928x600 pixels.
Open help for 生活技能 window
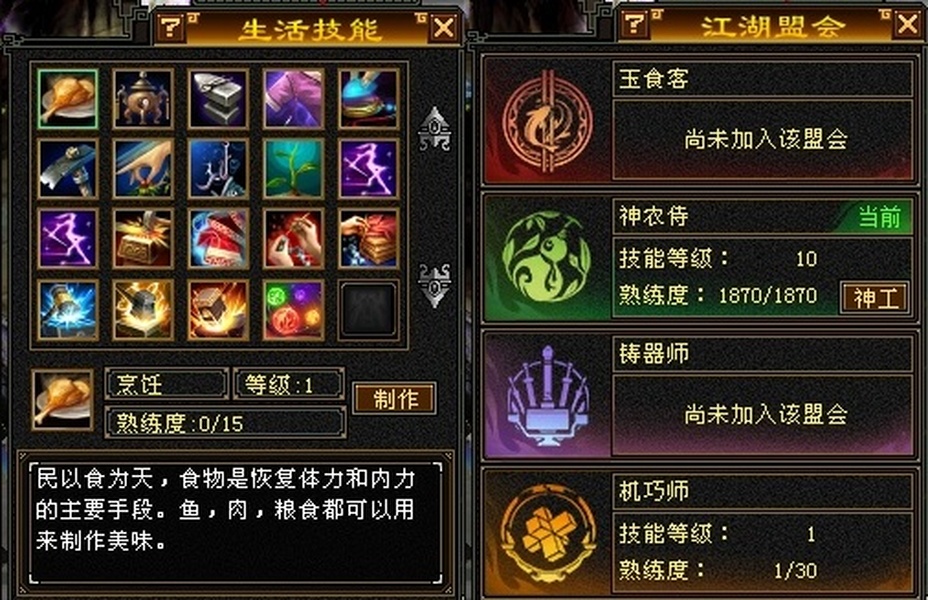click(x=170, y=28)
